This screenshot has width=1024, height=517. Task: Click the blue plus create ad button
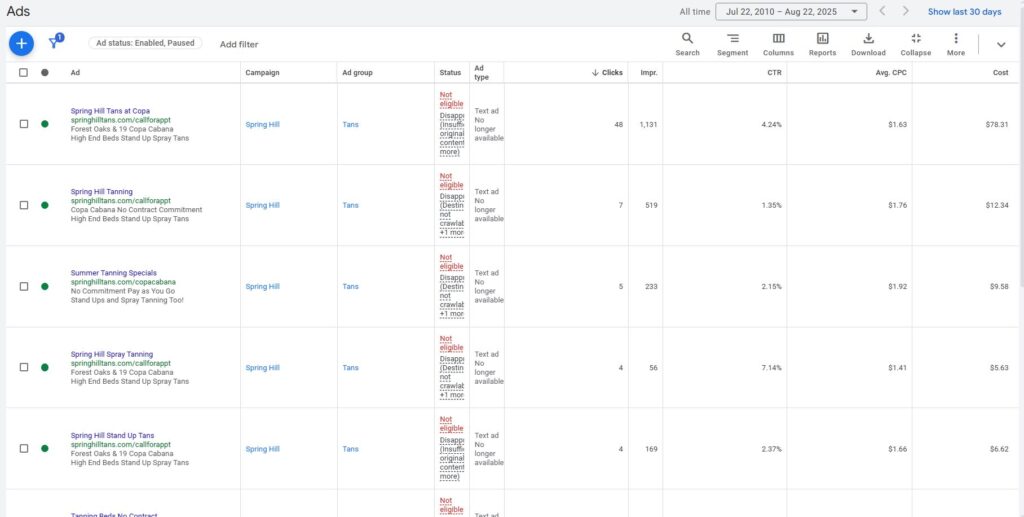21,44
